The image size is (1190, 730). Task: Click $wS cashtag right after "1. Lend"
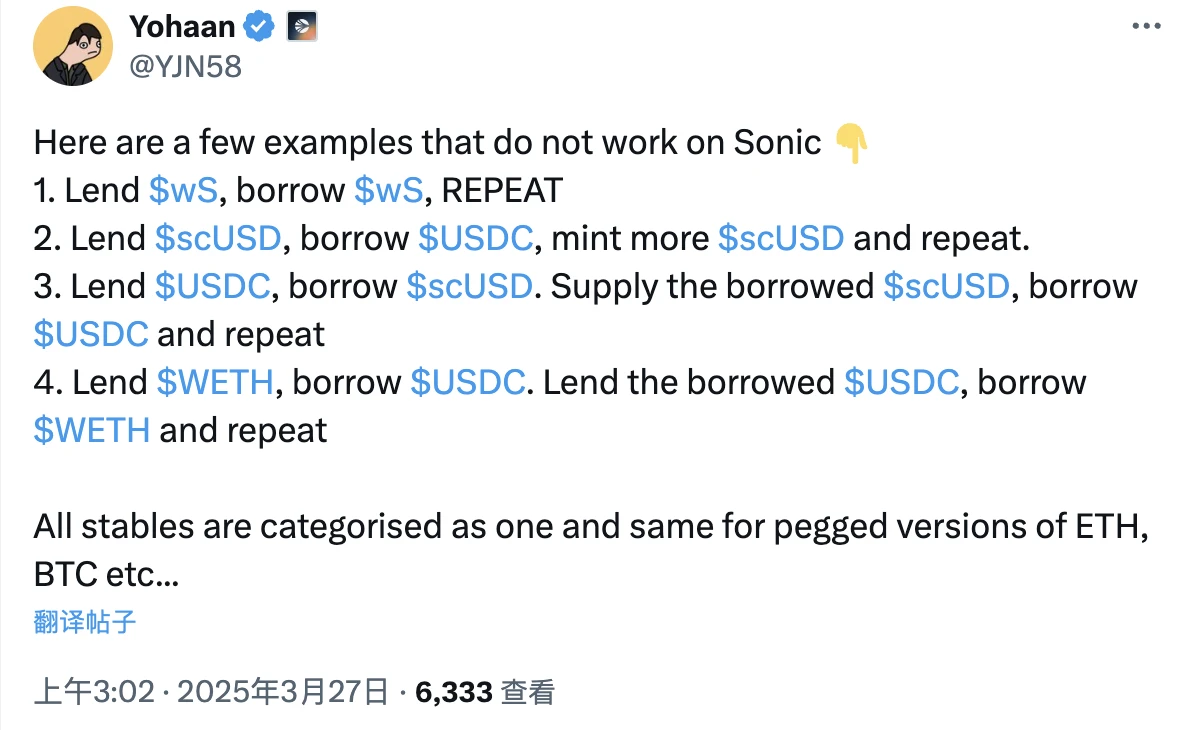tap(182, 190)
